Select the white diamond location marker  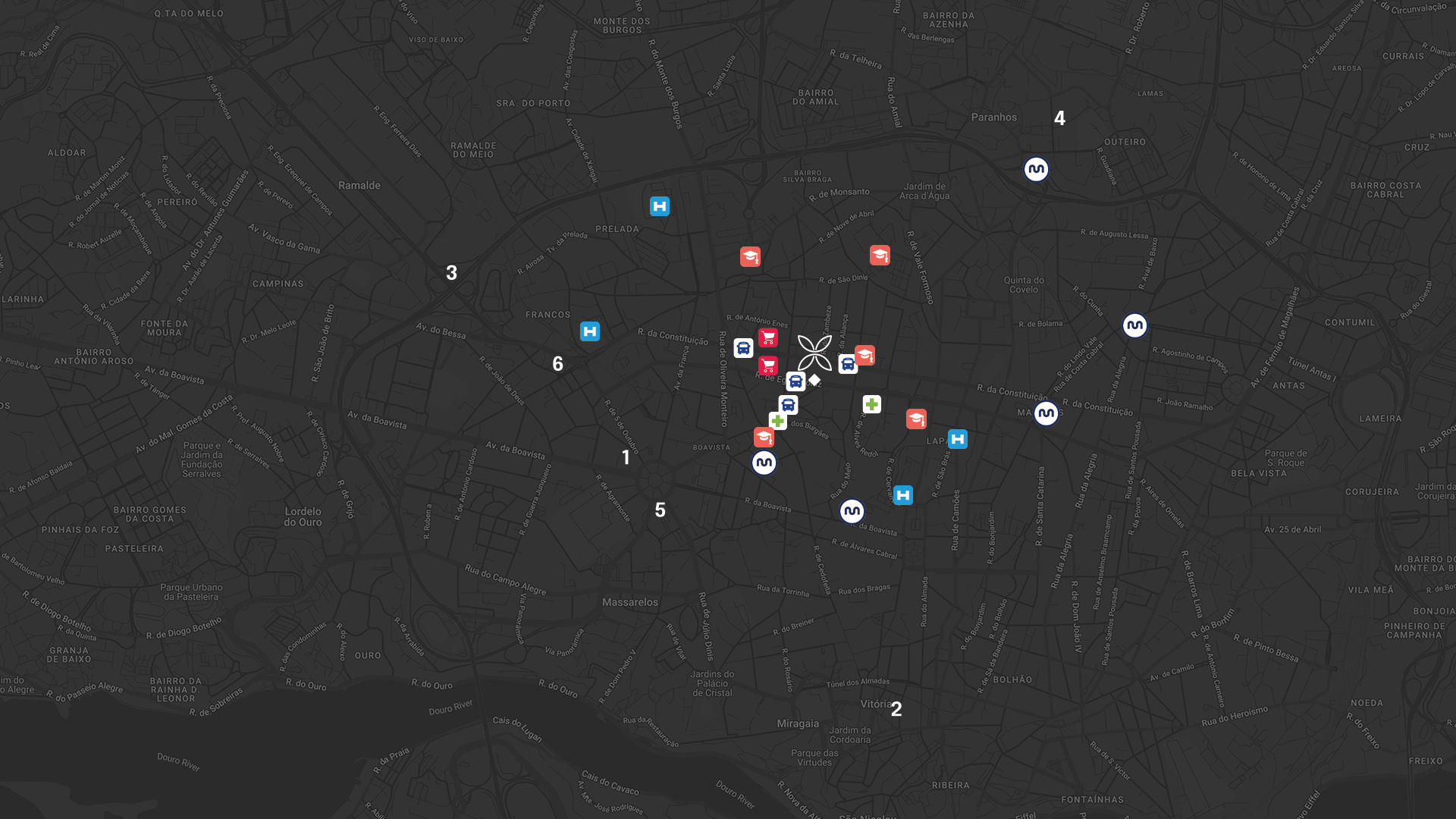point(814,380)
